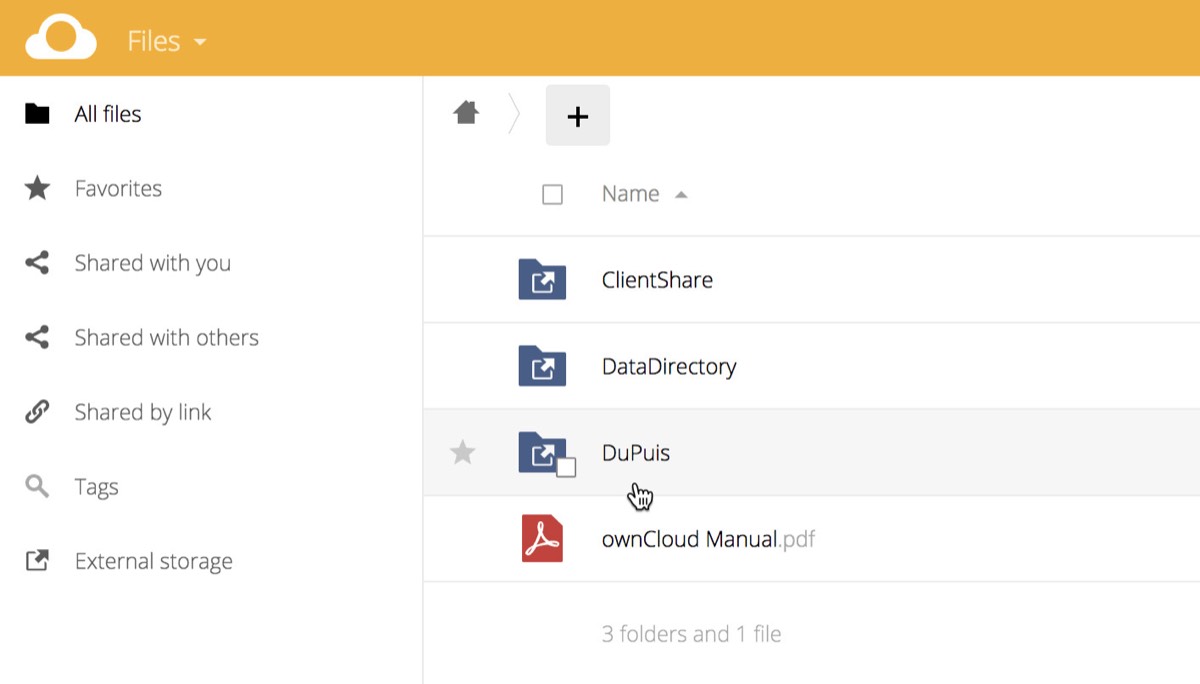Toggle the select all files checkbox
The width and height of the screenshot is (1200, 684).
[x=552, y=194]
